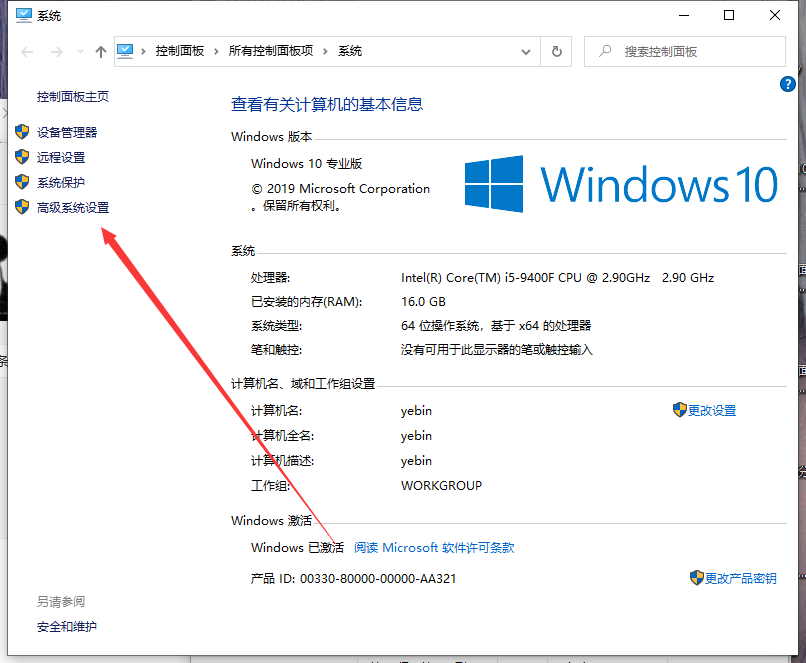Open the recent locations dropdown arrow

tap(79, 52)
